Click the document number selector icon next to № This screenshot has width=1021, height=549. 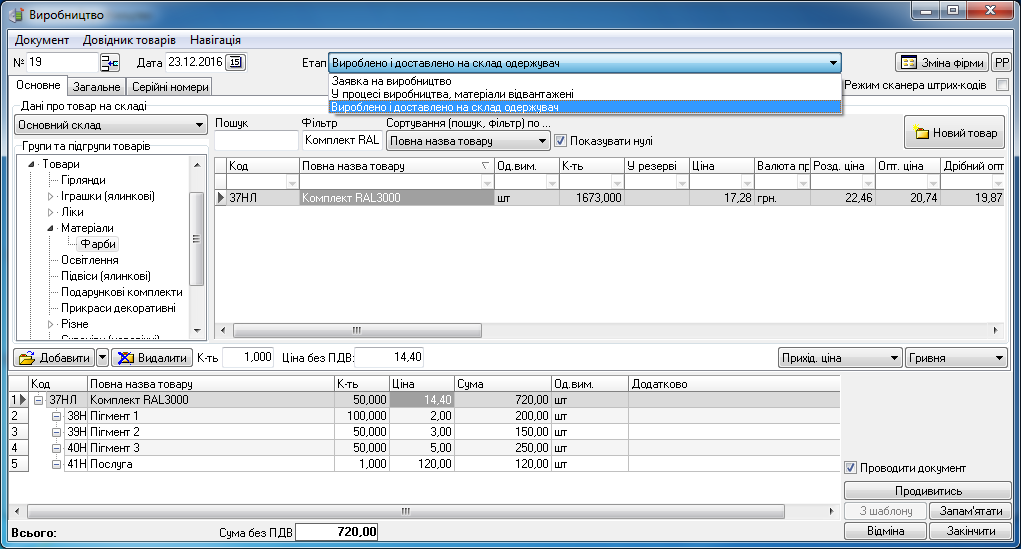click(x=110, y=63)
